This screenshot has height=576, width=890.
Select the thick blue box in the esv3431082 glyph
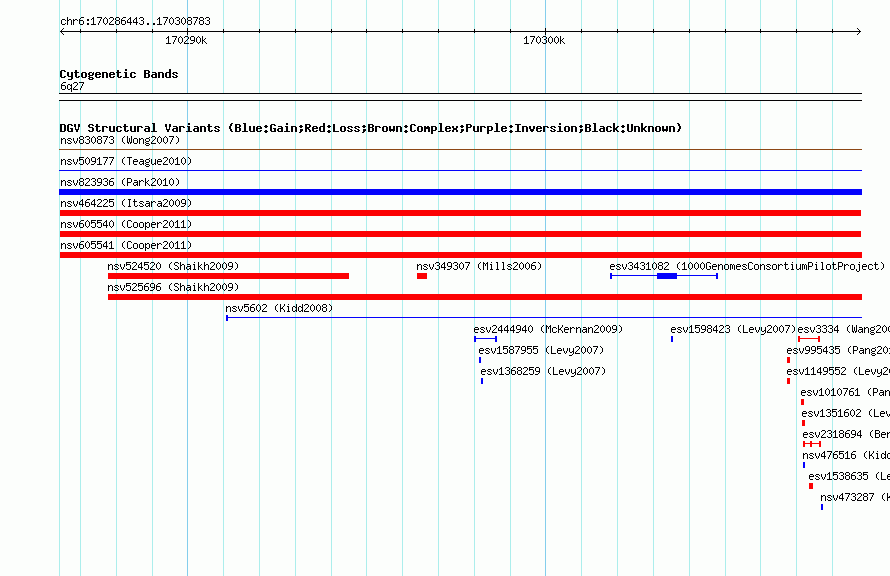pos(667,276)
